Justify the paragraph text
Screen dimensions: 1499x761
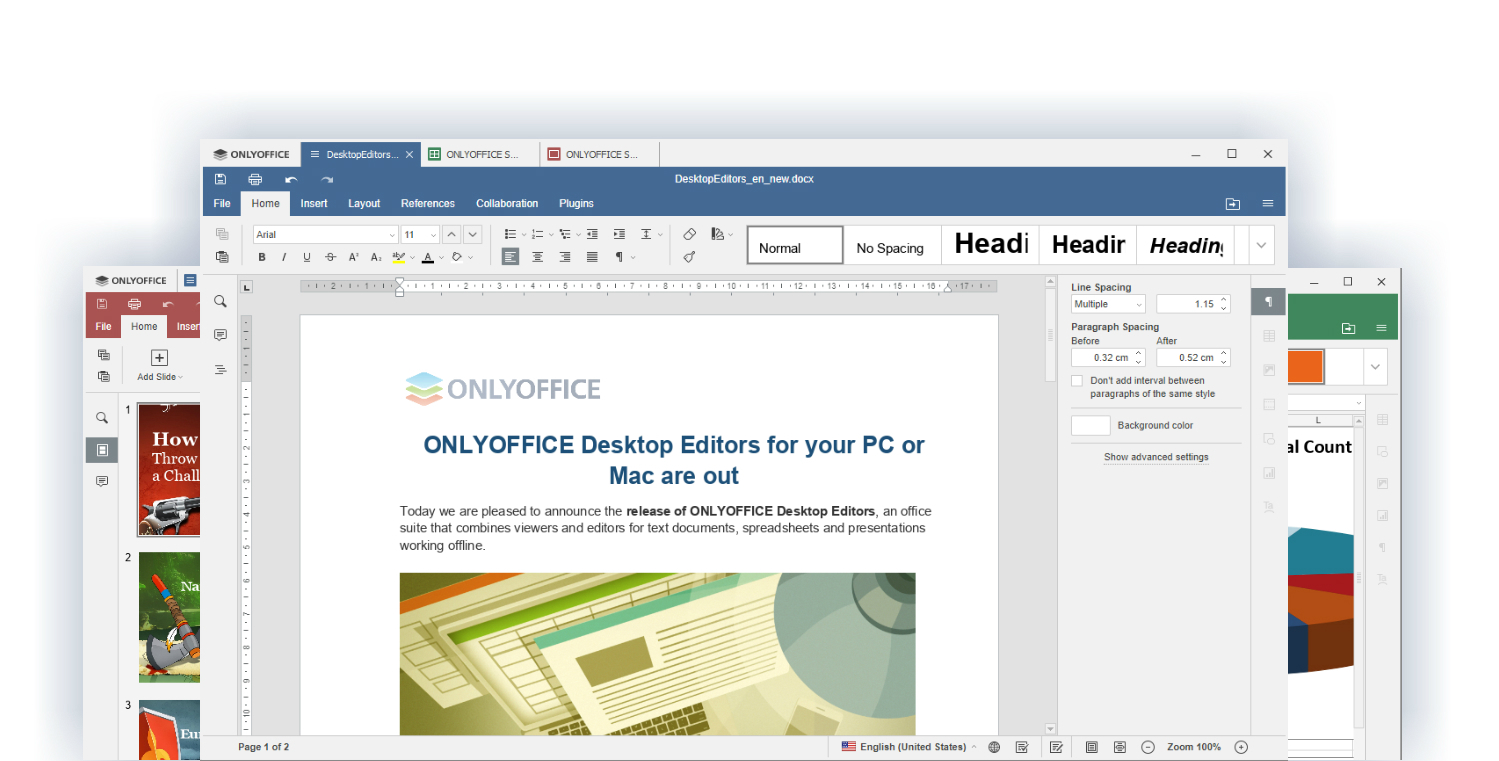592,257
